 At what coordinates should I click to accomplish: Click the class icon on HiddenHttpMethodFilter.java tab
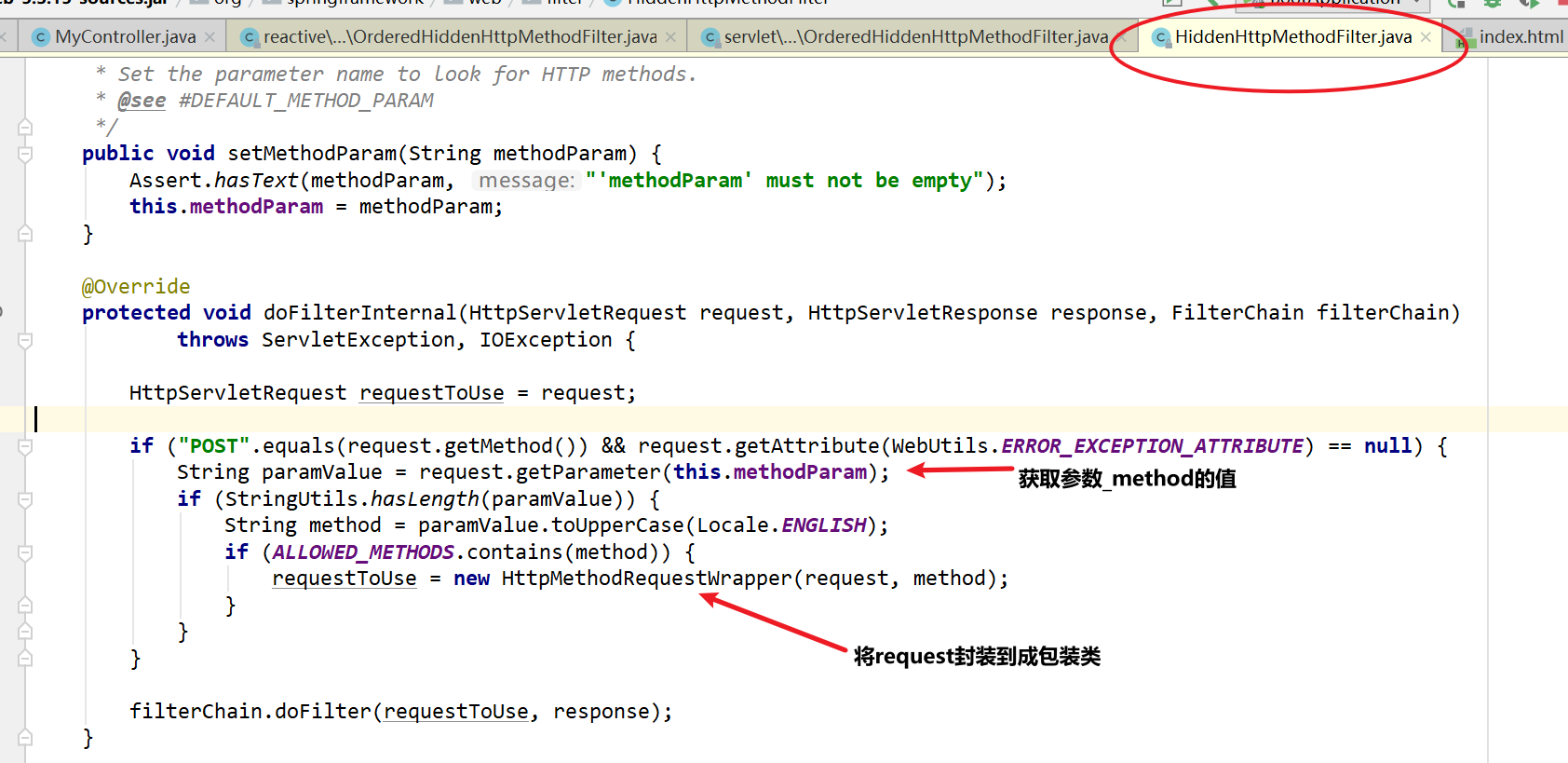coord(1160,37)
